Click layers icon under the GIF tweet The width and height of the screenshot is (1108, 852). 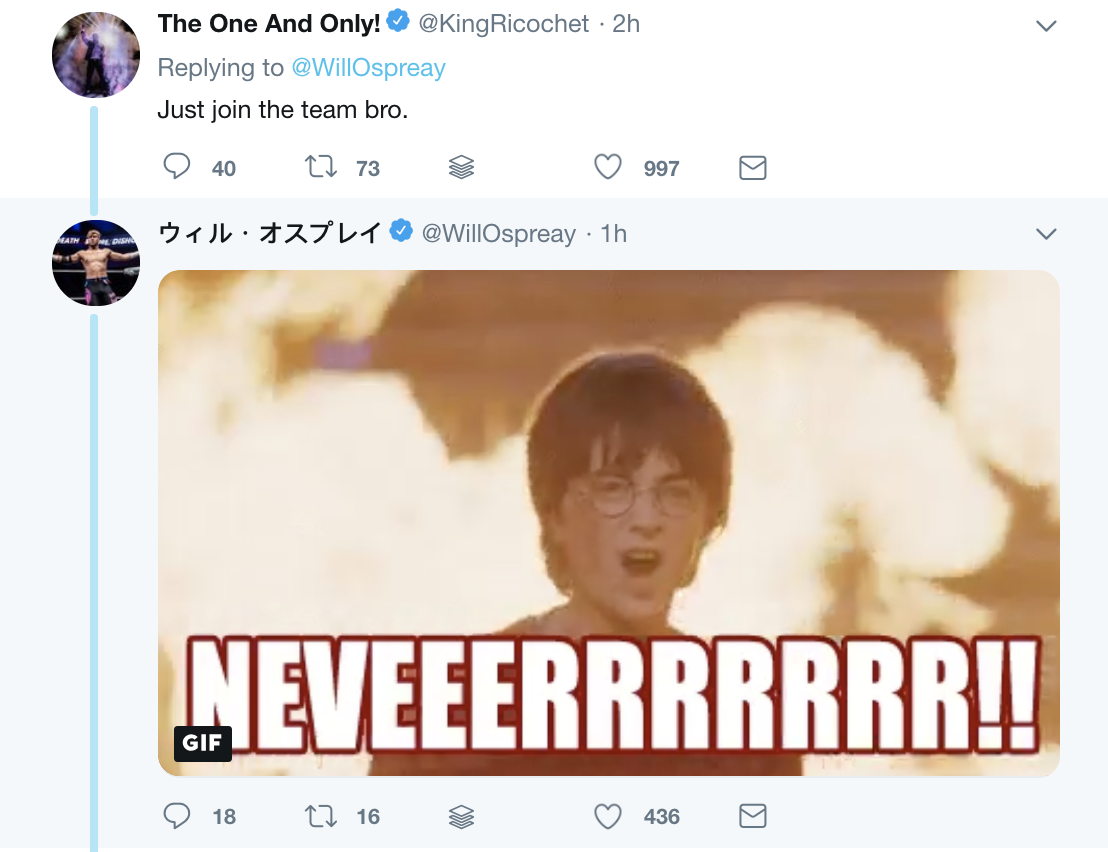point(461,816)
